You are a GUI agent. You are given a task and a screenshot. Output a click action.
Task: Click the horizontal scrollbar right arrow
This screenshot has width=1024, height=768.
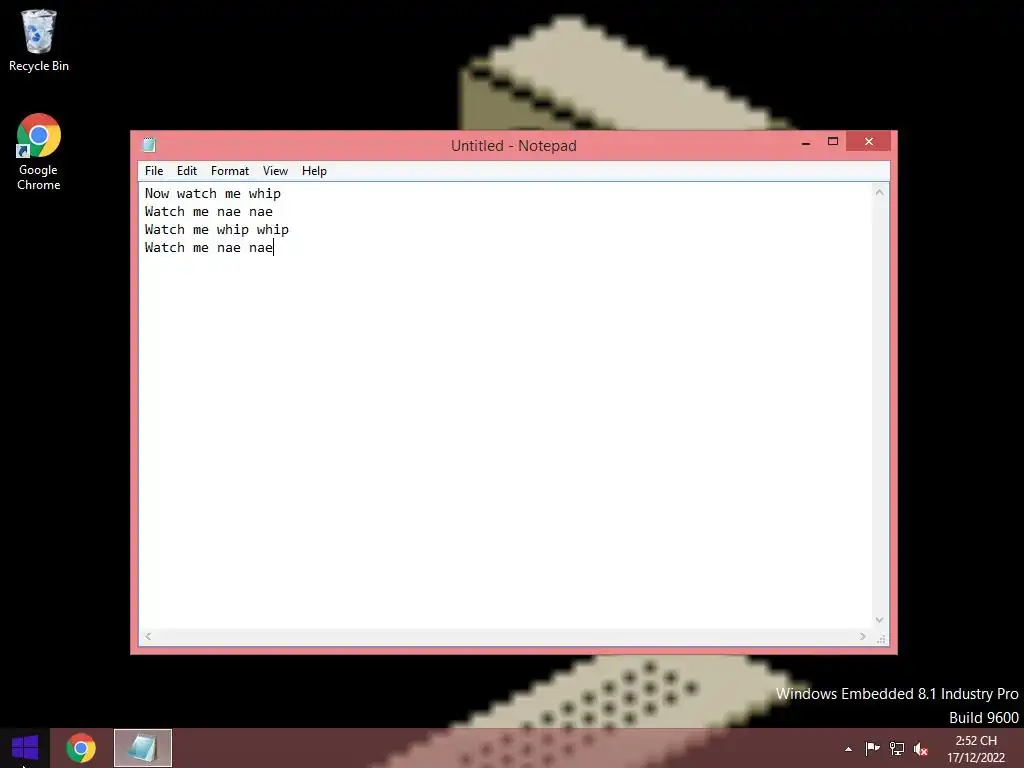863,636
